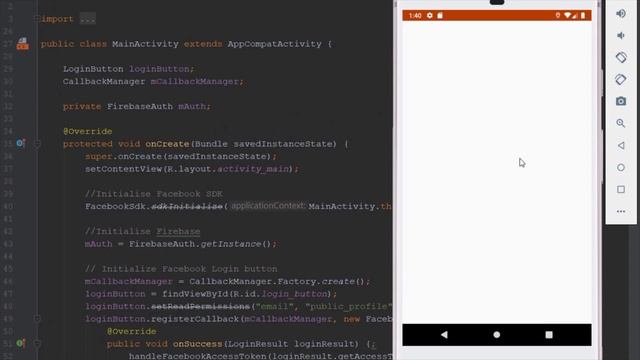Lower emulator volume with volume down icon
Viewport: 640px width, 360px height.
(x=621, y=36)
